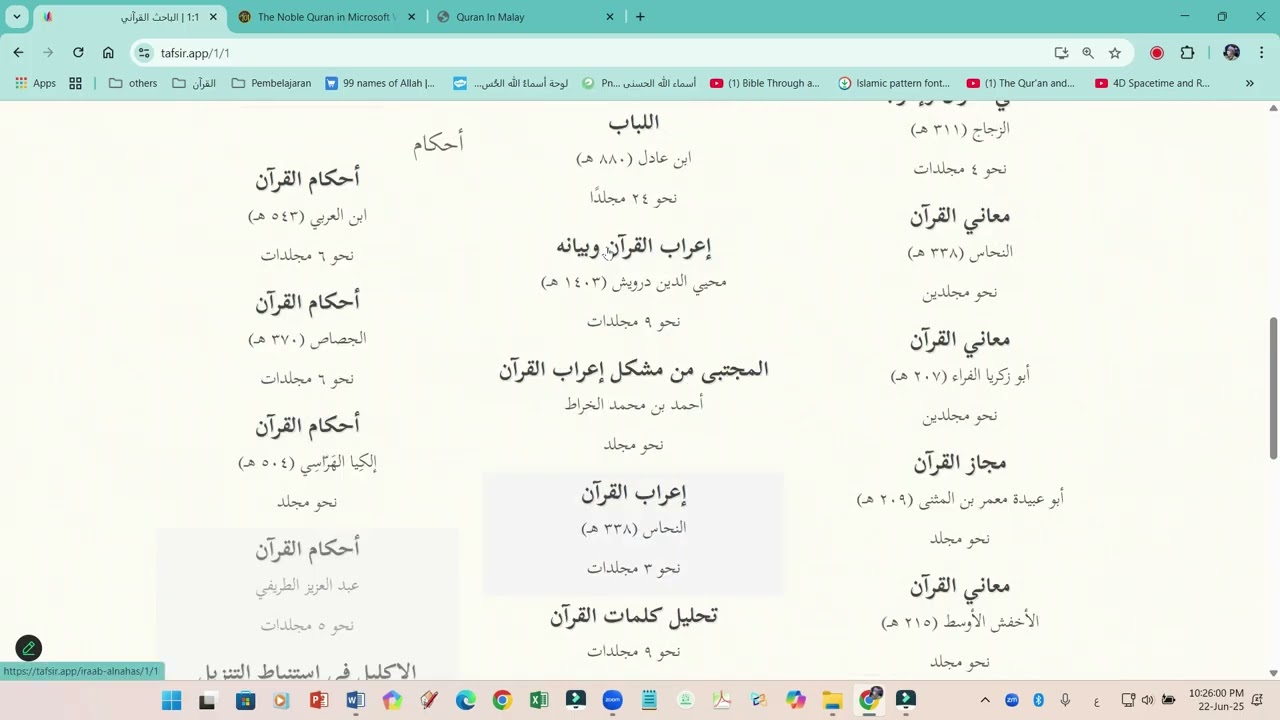Open Chrome extensions puzzle icon
This screenshot has width=1280, height=720.
(x=1187, y=53)
